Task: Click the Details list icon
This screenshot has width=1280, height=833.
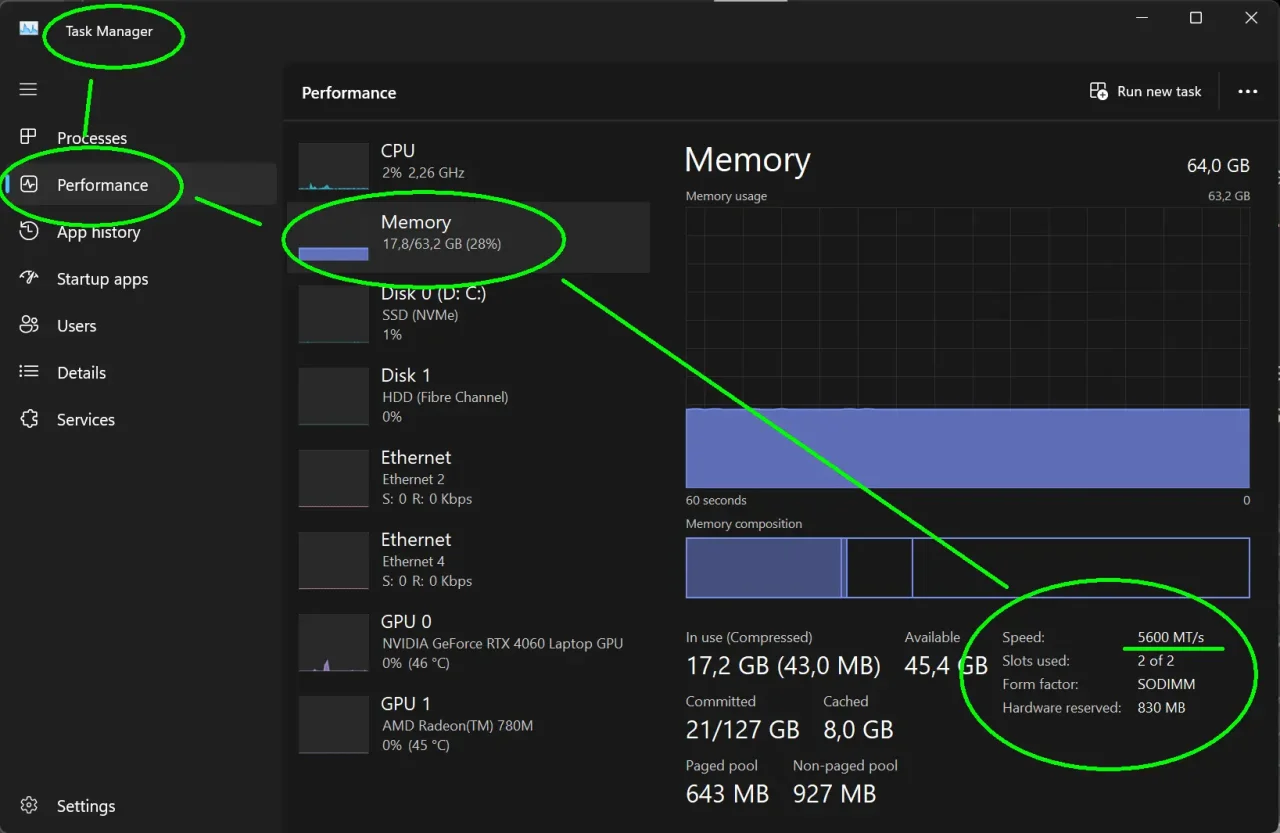Action: (x=29, y=372)
